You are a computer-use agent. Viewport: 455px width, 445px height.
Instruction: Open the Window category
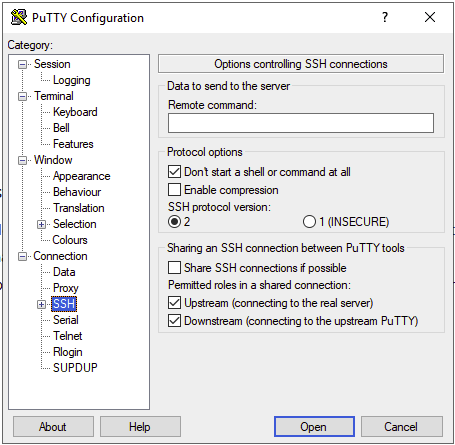point(53,160)
